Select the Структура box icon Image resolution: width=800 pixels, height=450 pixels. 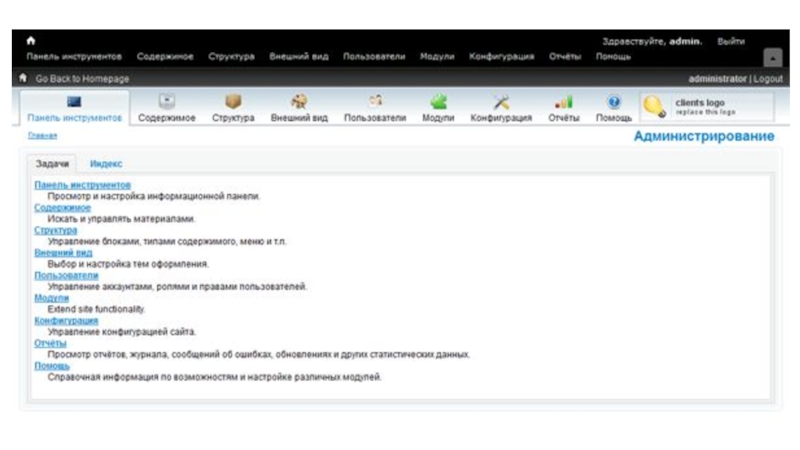233,102
